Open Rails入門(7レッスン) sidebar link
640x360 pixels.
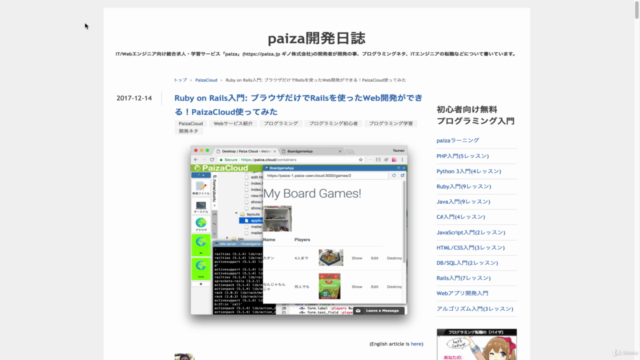tap(463, 278)
